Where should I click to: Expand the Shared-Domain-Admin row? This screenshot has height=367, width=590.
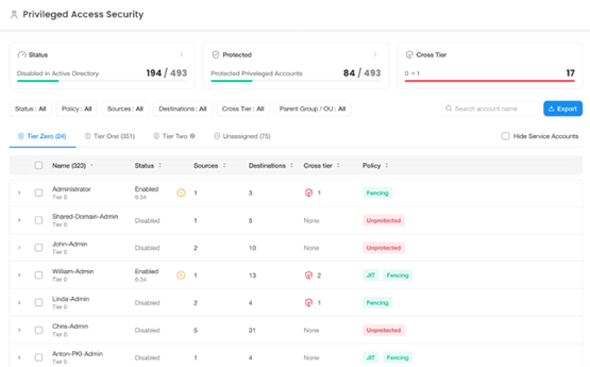[x=19, y=220]
